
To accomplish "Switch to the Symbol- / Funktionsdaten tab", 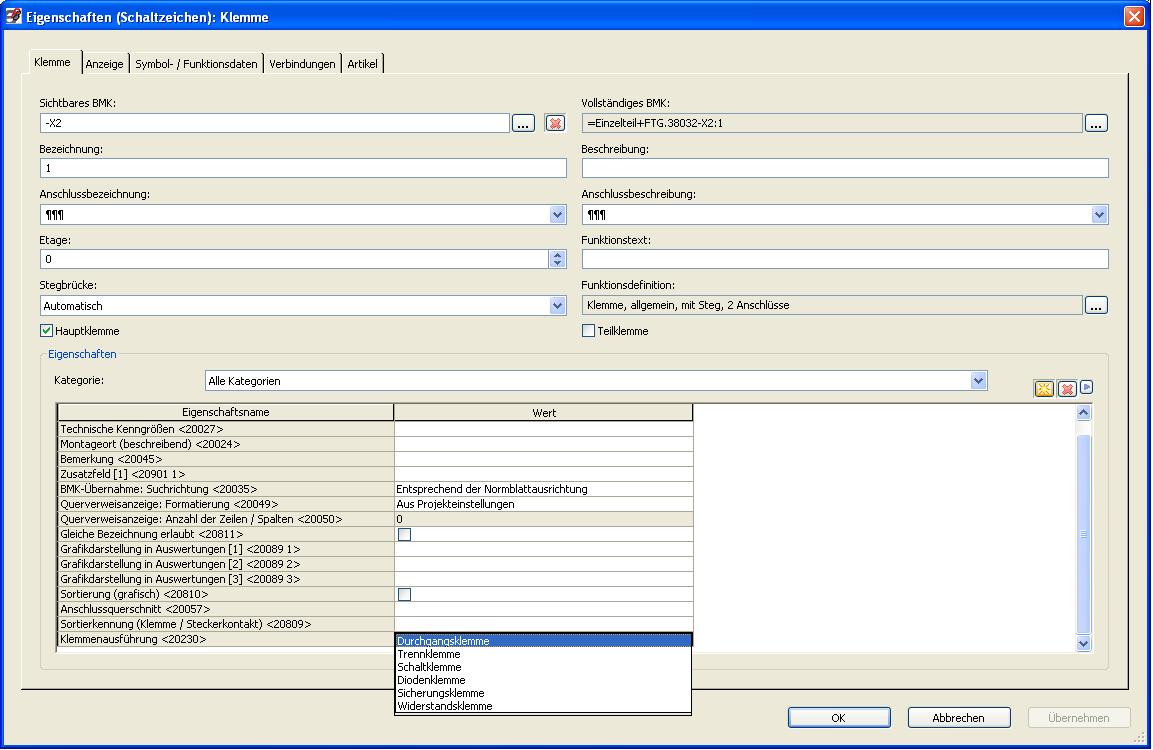I will tap(197, 64).
